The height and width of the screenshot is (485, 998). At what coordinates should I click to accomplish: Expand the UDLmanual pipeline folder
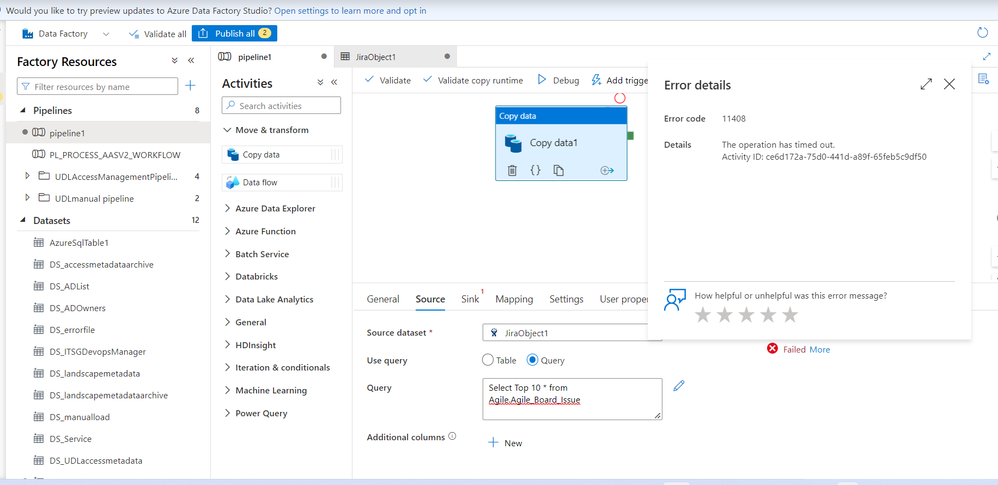click(x=27, y=198)
